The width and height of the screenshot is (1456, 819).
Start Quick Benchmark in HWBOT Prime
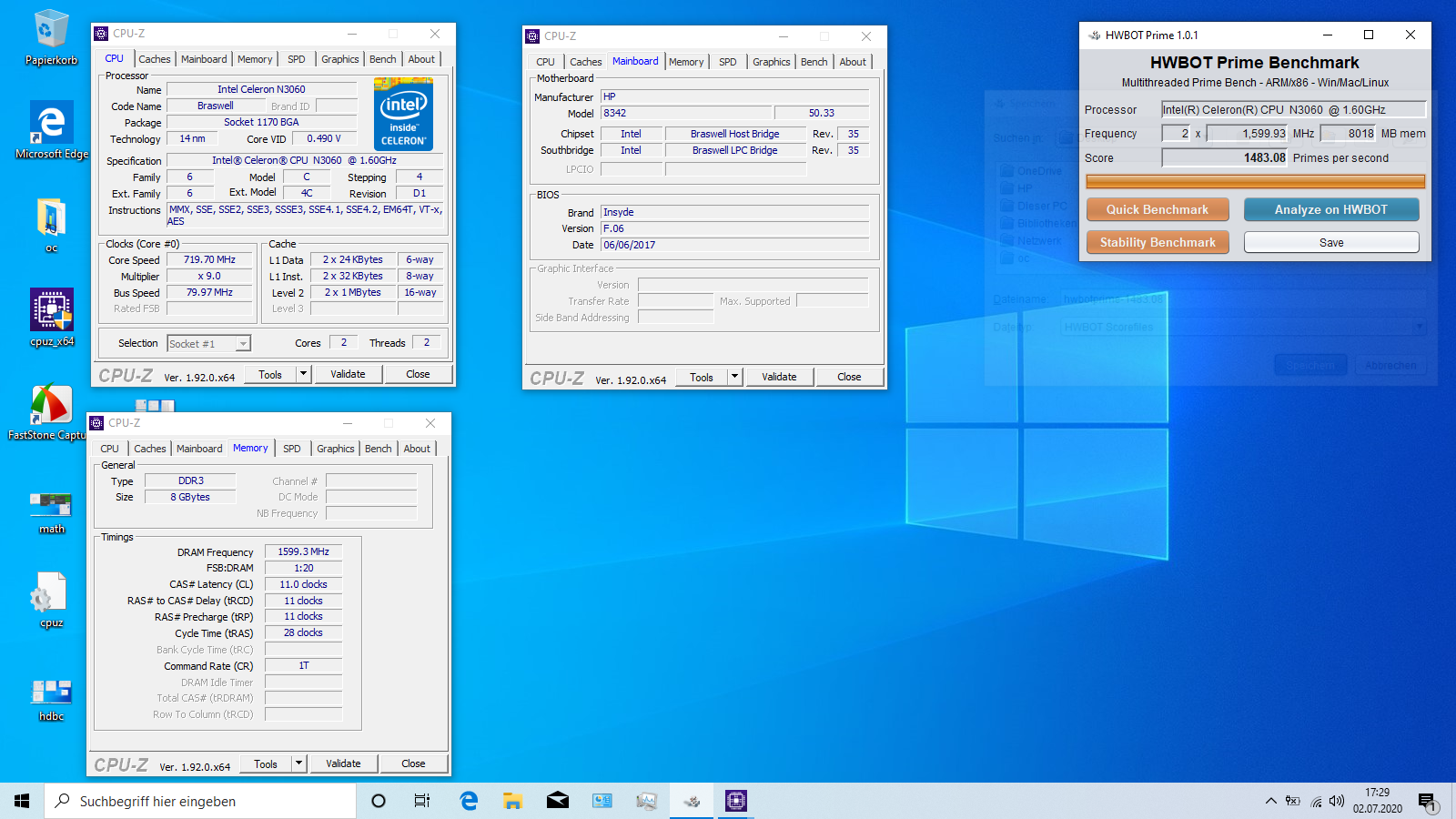pyautogui.click(x=1158, y=209)
